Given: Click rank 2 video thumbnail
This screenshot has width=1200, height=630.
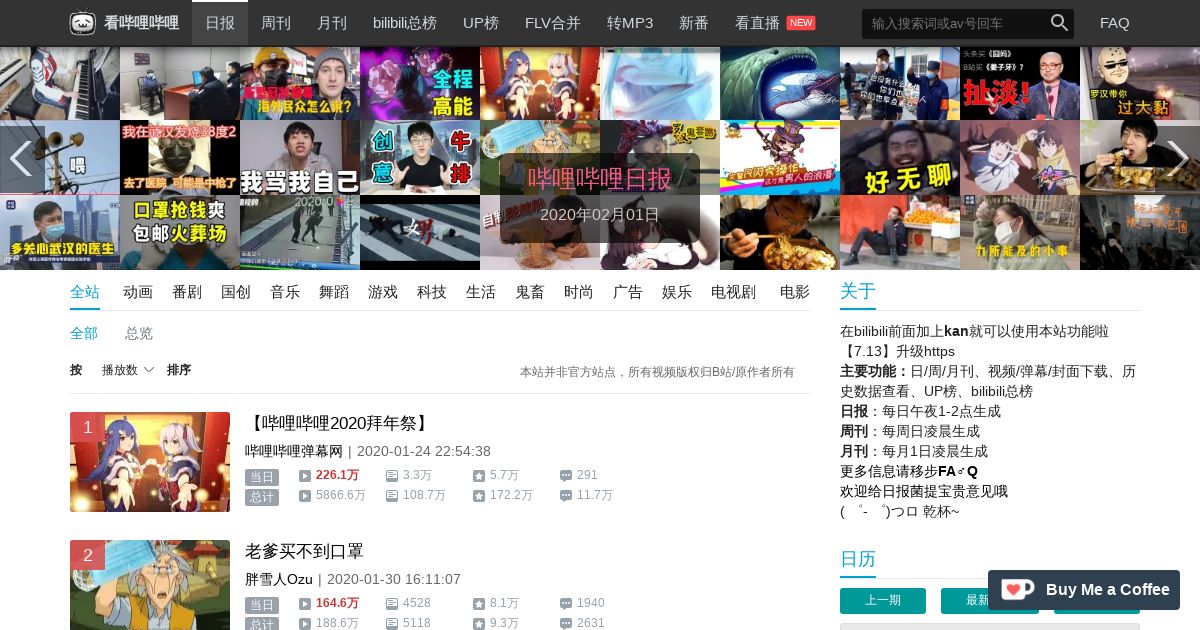Looking at the screenshot, I should (150, 585).
